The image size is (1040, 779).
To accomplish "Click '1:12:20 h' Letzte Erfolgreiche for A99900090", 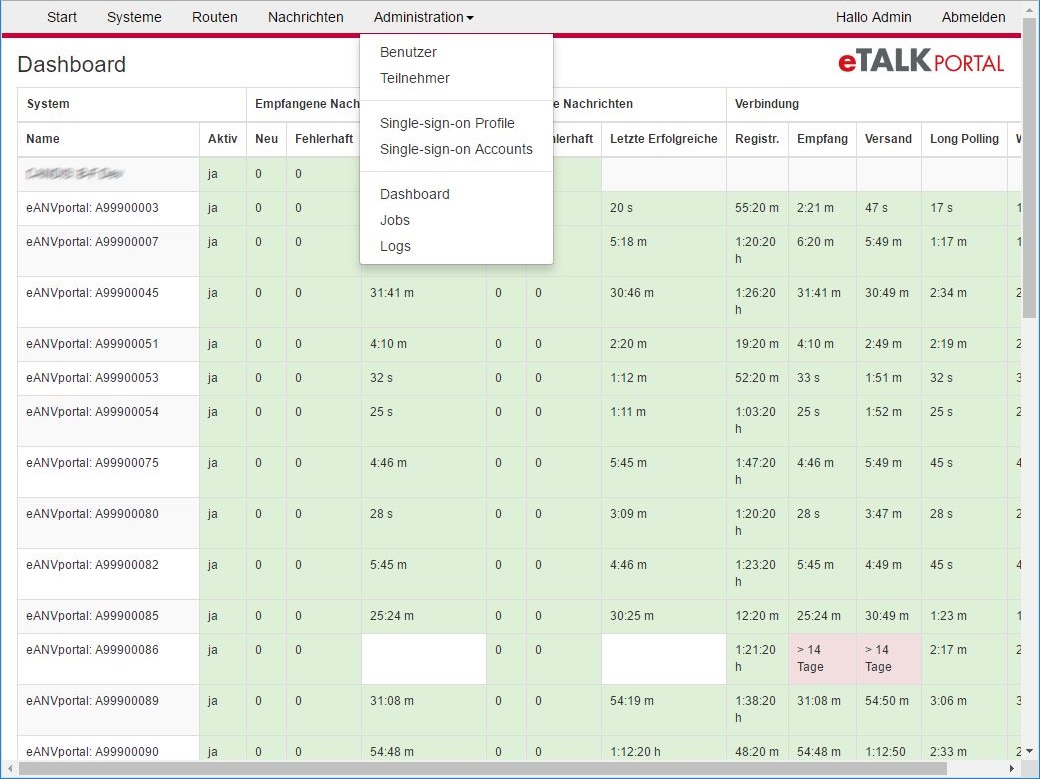I will click(x=635, y=752).
